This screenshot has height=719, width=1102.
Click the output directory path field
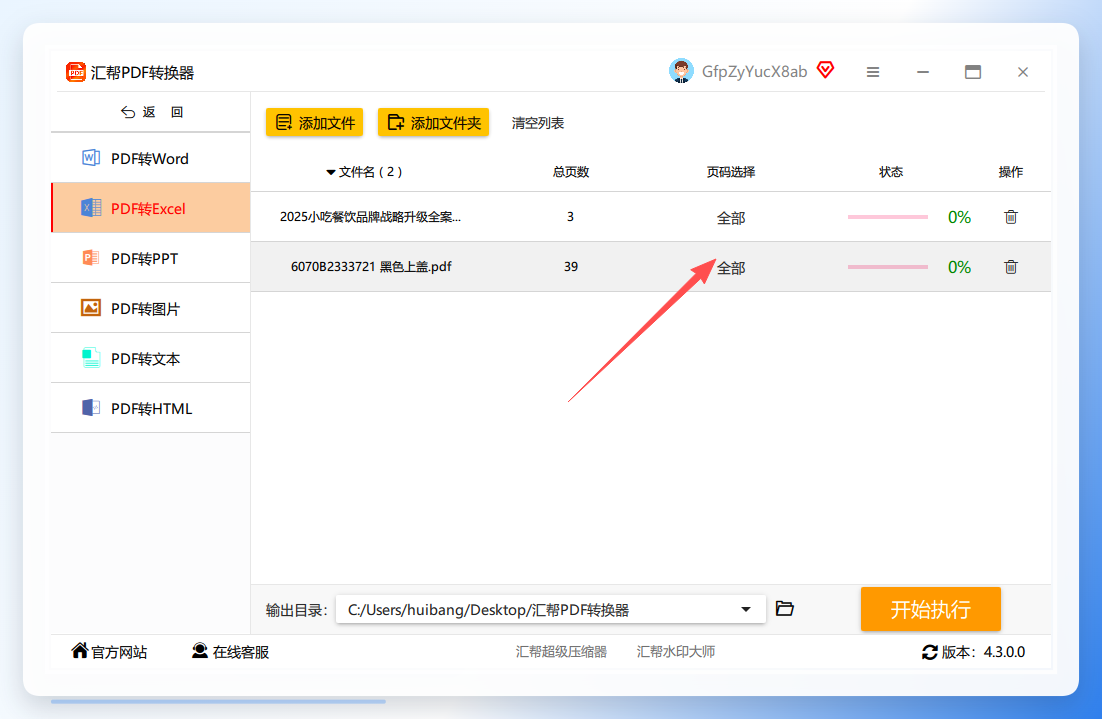(x=550, y=609)
